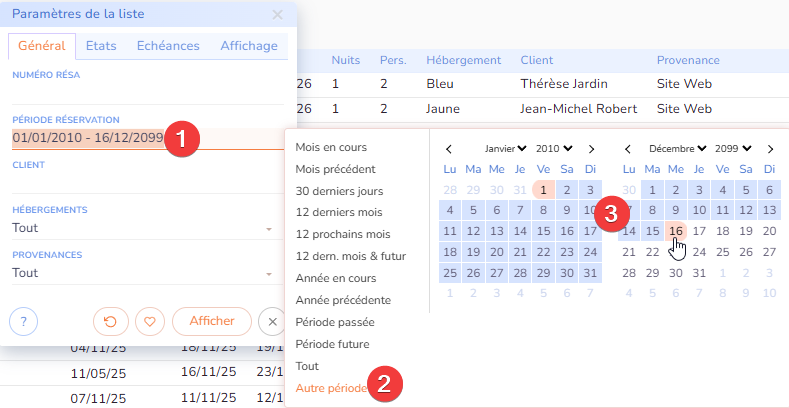Choose the 'Année précédente' preset
Viewport: 789px width, 408px height.
[343, 300]
